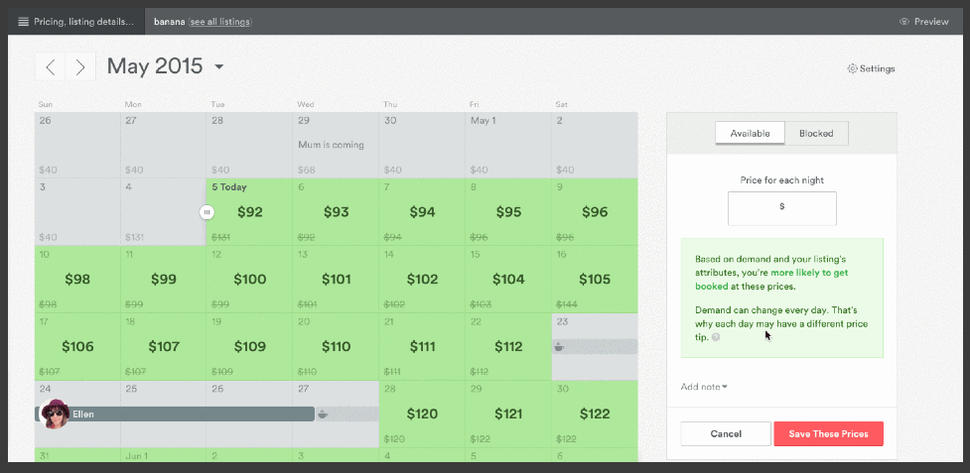
Task: Select the May 30 cell priced $122
Action: (x=594, y=414)
